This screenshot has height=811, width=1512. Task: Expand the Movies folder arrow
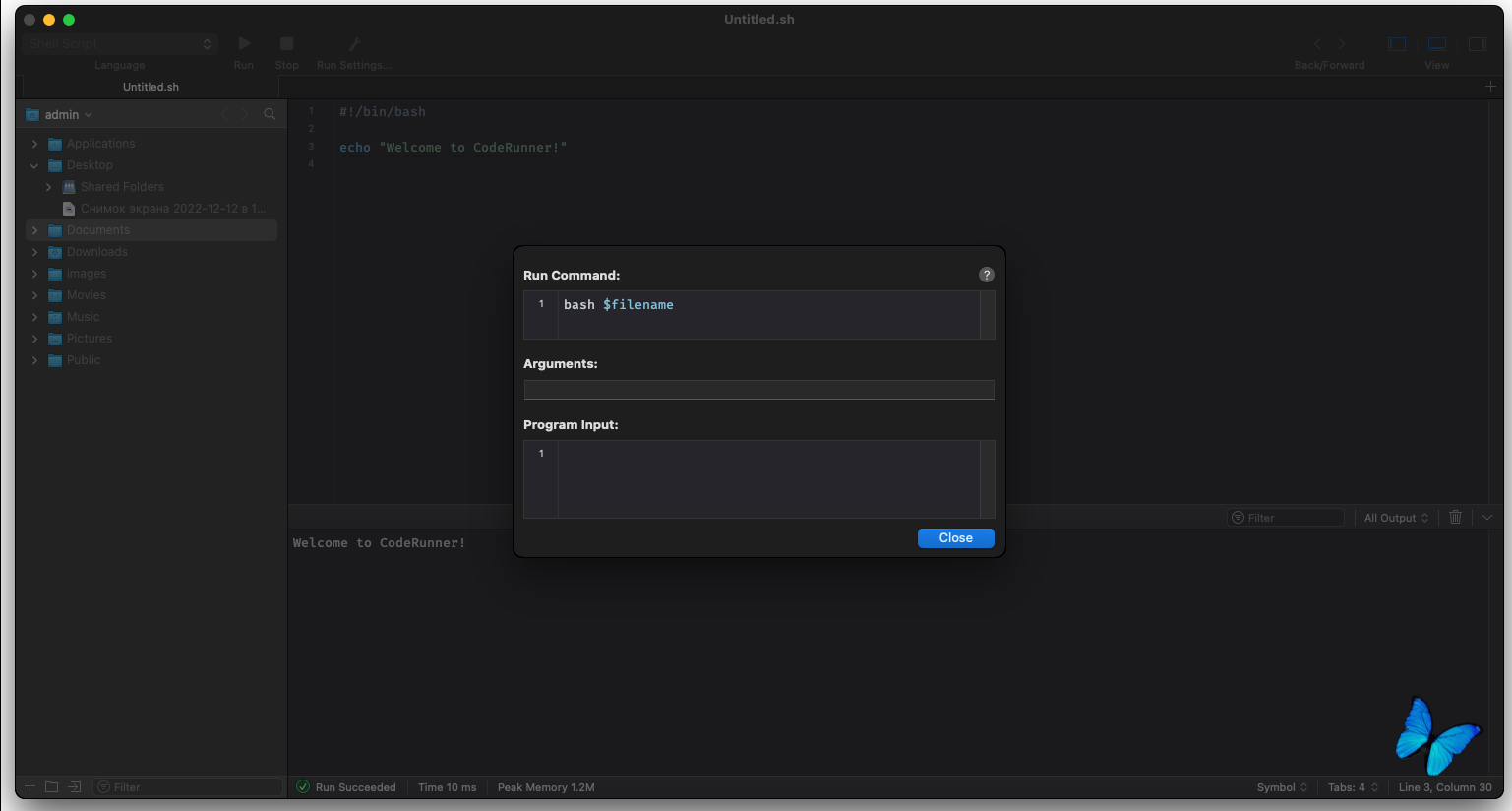tap(35, 295)
